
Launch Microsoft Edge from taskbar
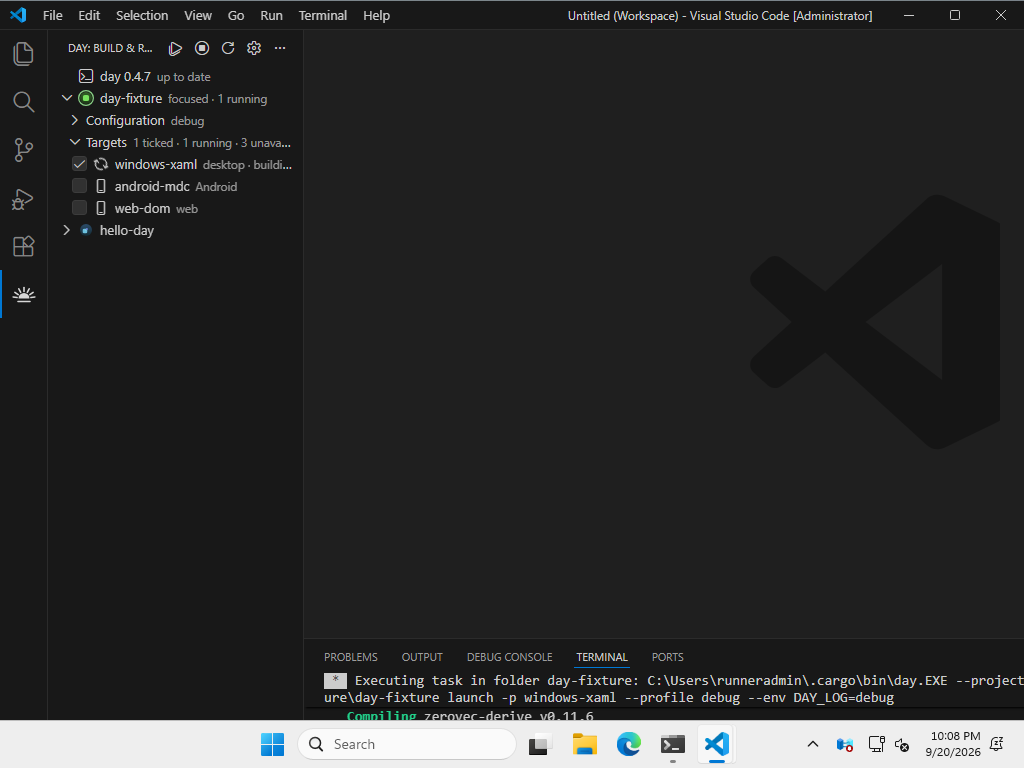(628, 744)
